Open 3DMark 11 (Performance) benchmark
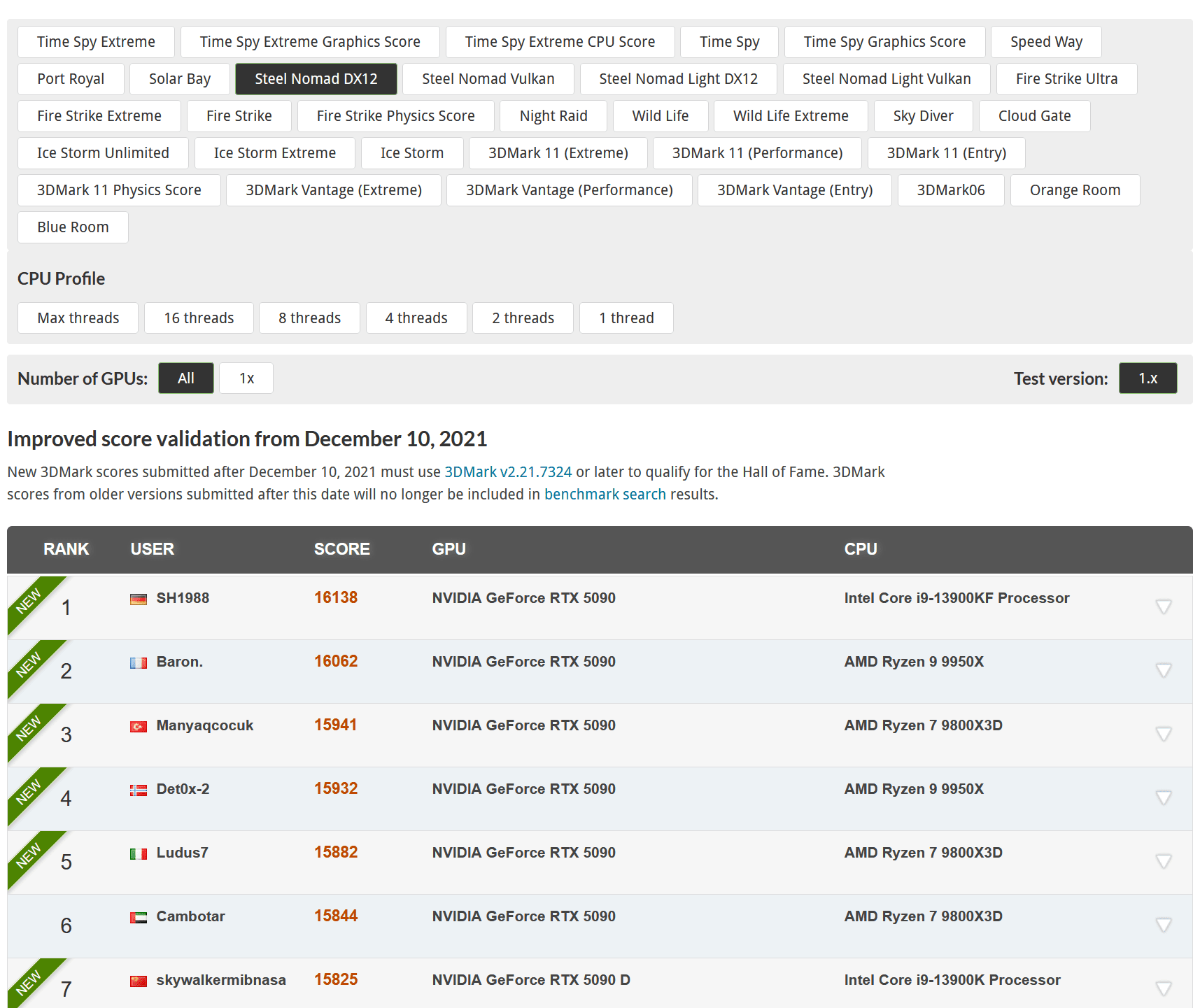This screenshot has width=1193, height=1008. pos(758,153)
